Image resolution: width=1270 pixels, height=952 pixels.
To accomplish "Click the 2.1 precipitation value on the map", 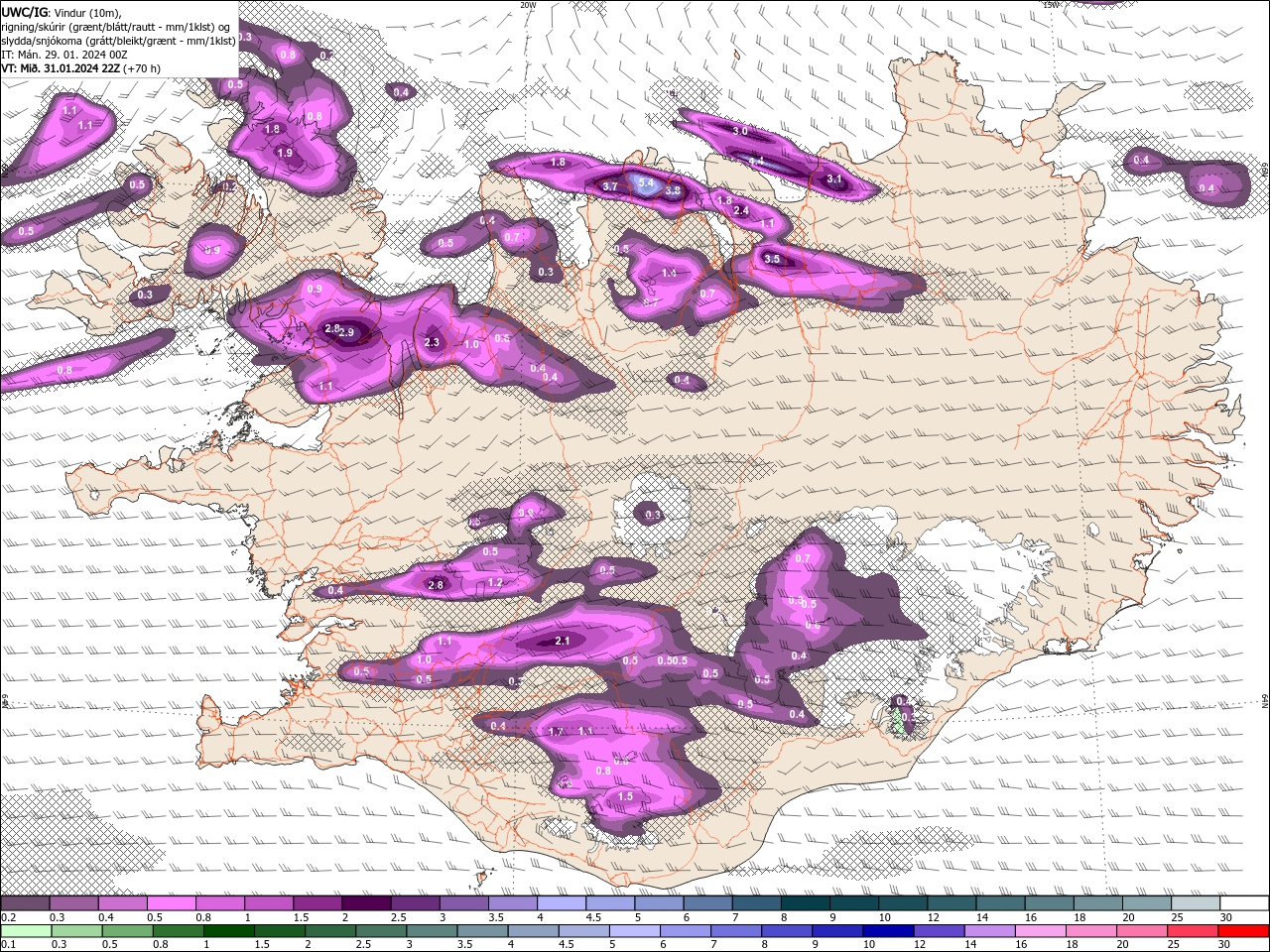I will click(563, 641).
